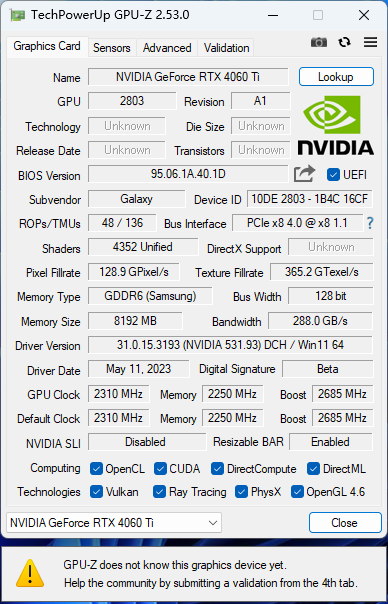Screen dimensions: 388x604
Task: Toggle the OpenCL checkbox
Action: [96, 469]
